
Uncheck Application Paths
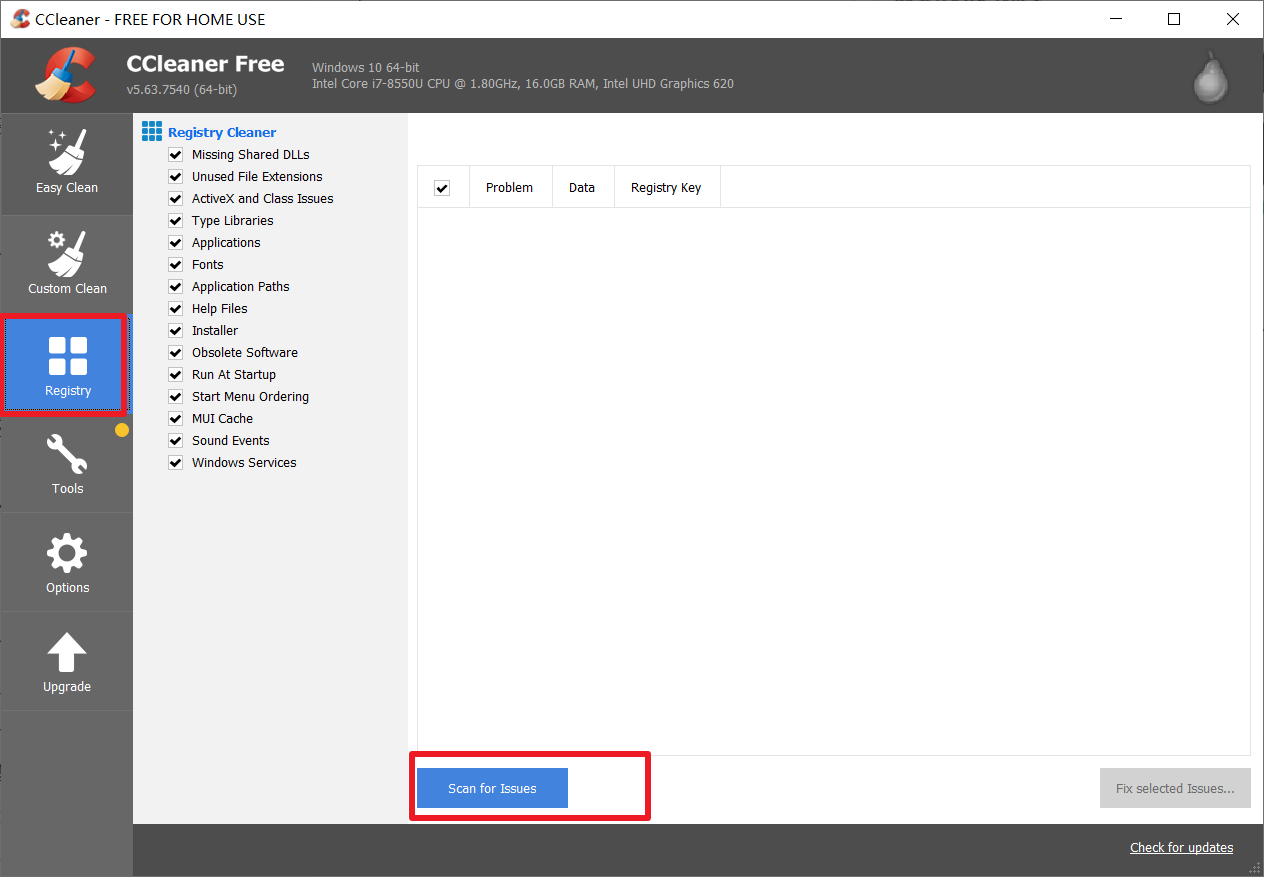[176, 287]
